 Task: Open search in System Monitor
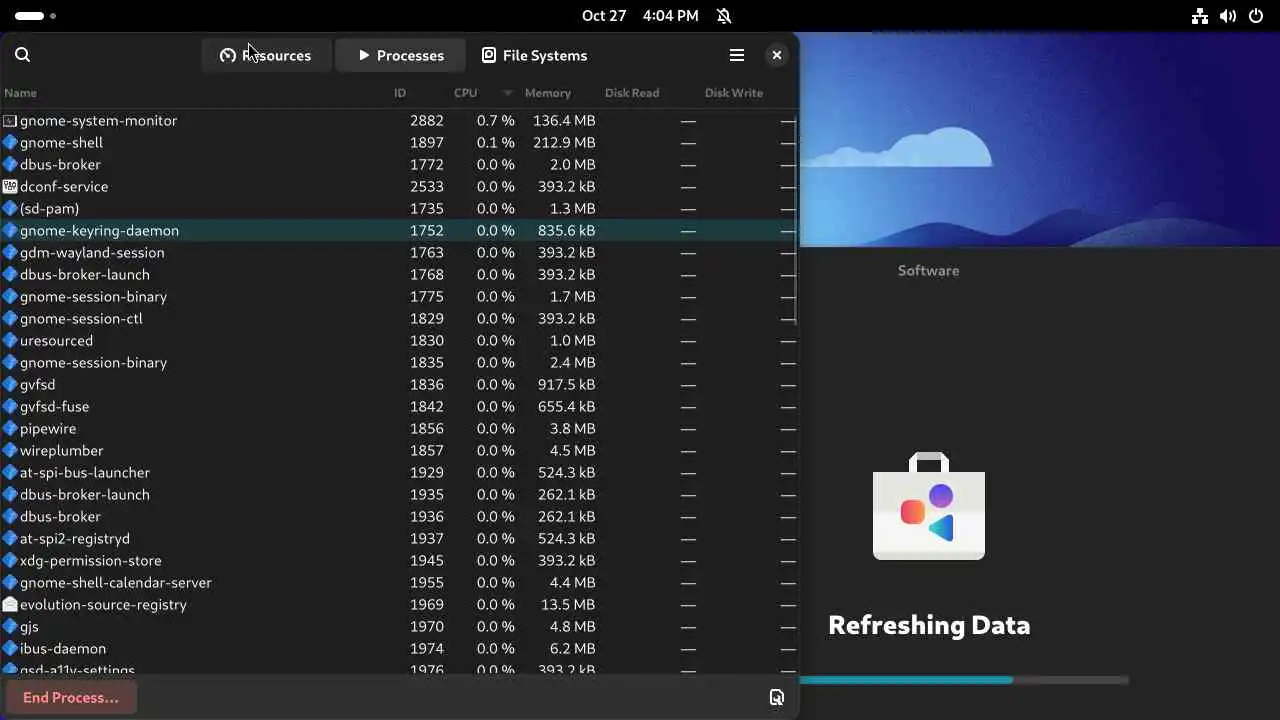tap(23, 55)
